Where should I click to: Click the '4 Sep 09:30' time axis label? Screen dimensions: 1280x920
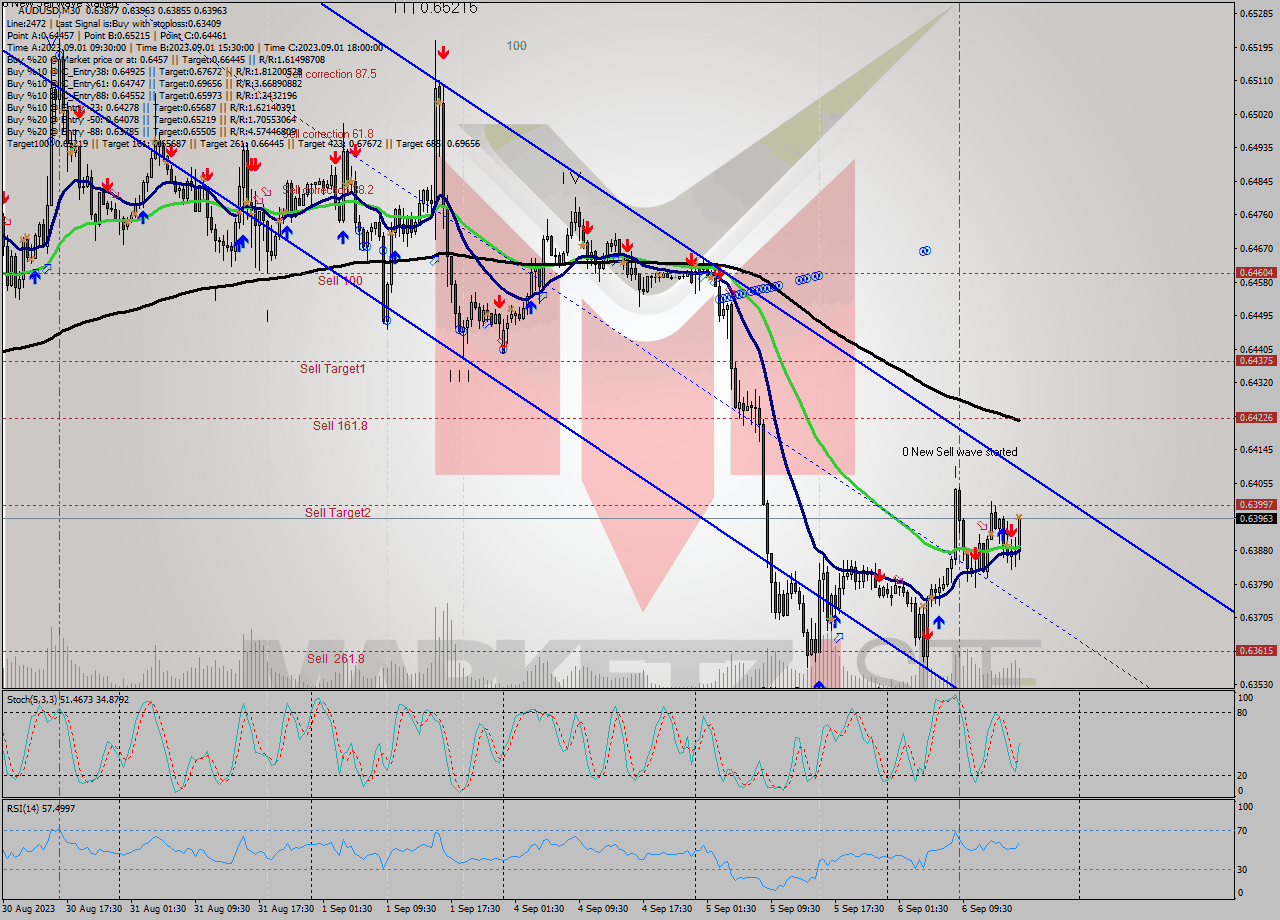click(x=603, y=908)
